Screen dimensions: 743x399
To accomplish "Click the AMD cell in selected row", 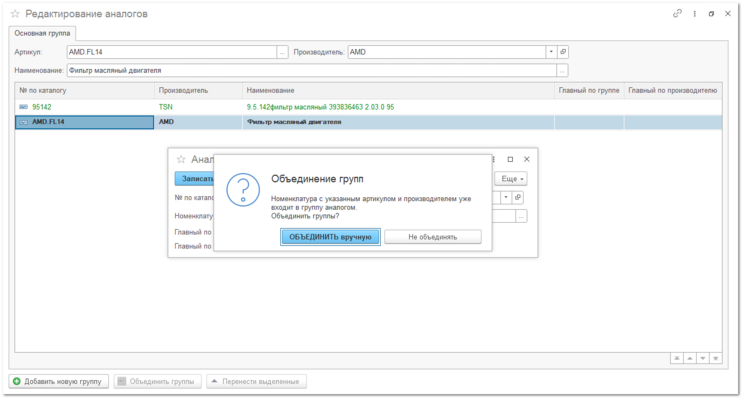I will point(198,122).
